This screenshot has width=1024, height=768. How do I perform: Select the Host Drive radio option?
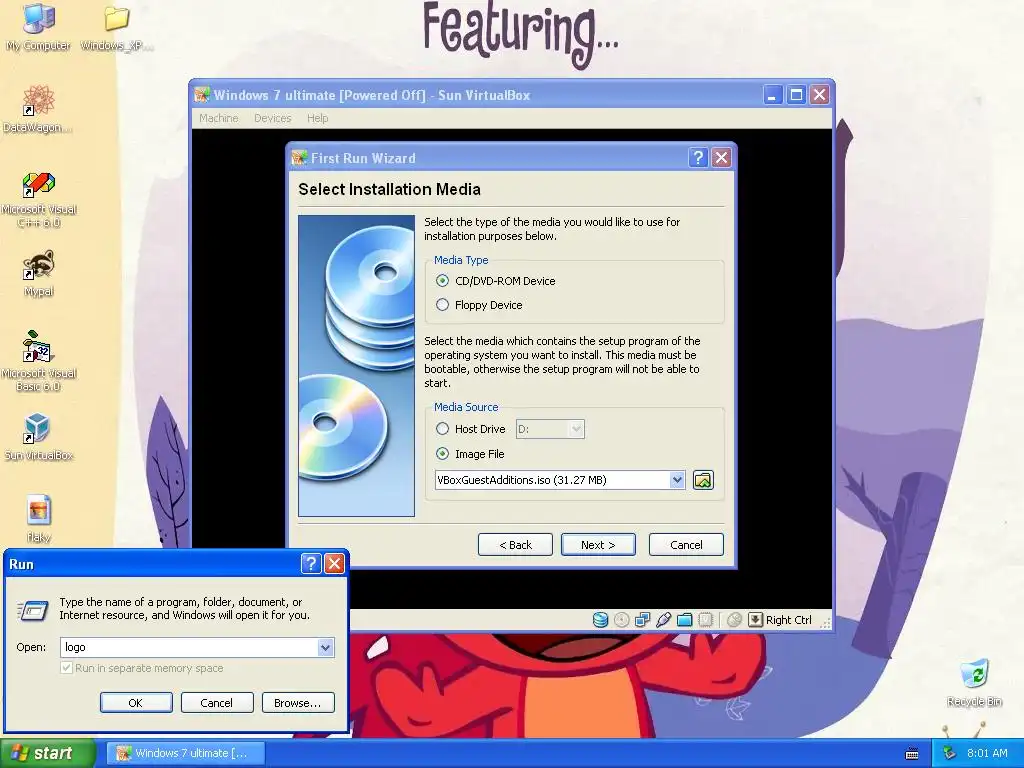pyautogui.click(x=442, y=429)
